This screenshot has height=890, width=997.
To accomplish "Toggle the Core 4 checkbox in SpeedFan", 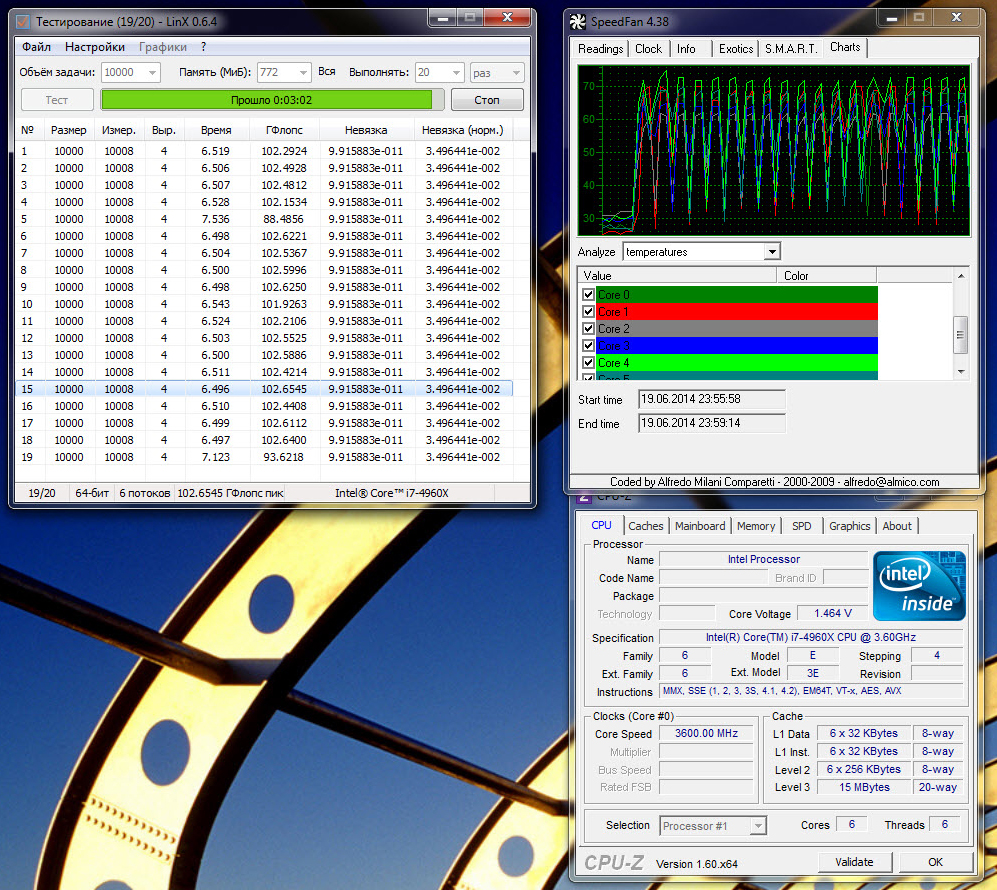I will pos(588,363).
